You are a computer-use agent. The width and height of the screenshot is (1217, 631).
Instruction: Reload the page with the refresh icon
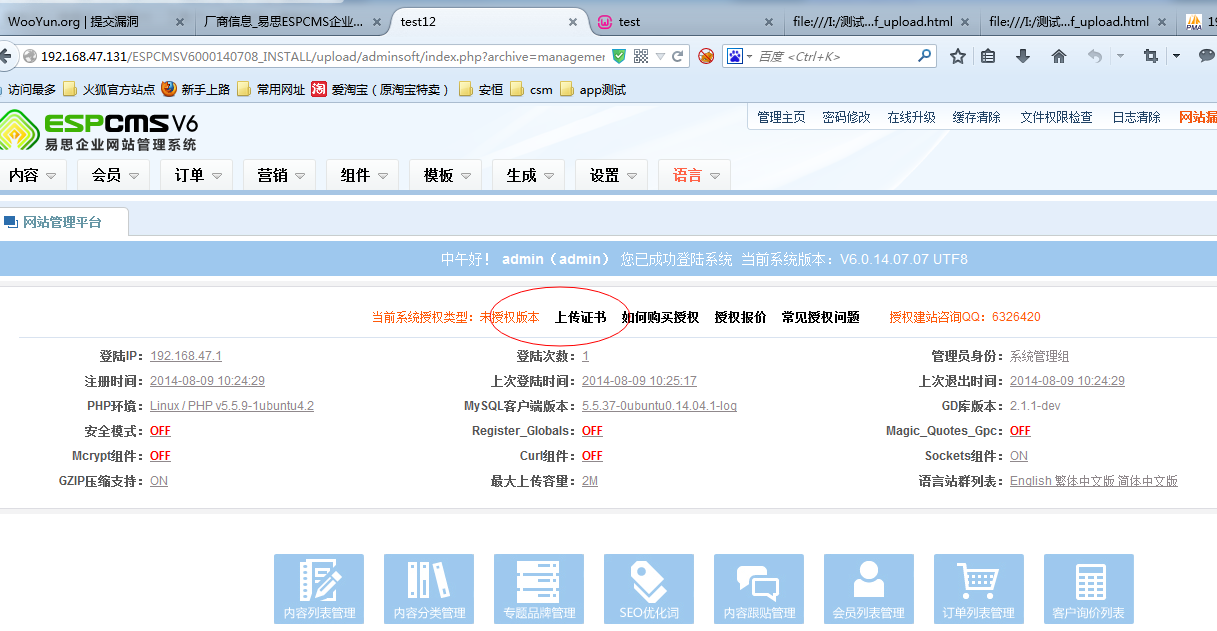pos(677,56)
